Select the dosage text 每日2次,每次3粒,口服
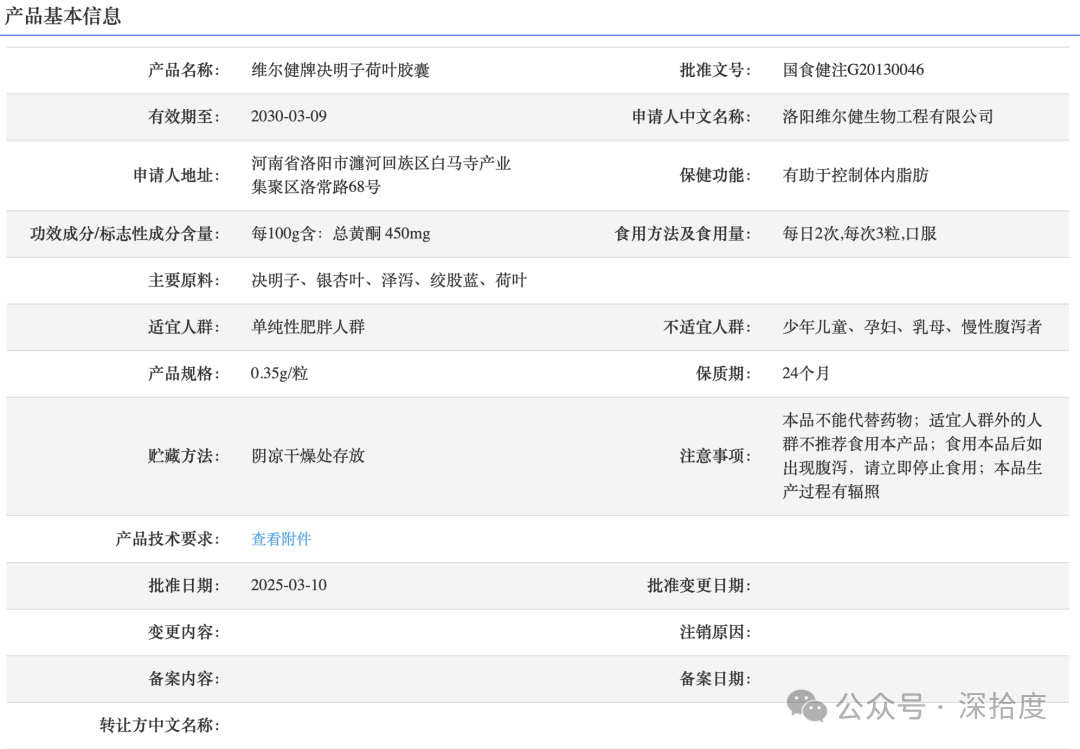This screenshot has height=749, width=1080. (x=860, y=234)
